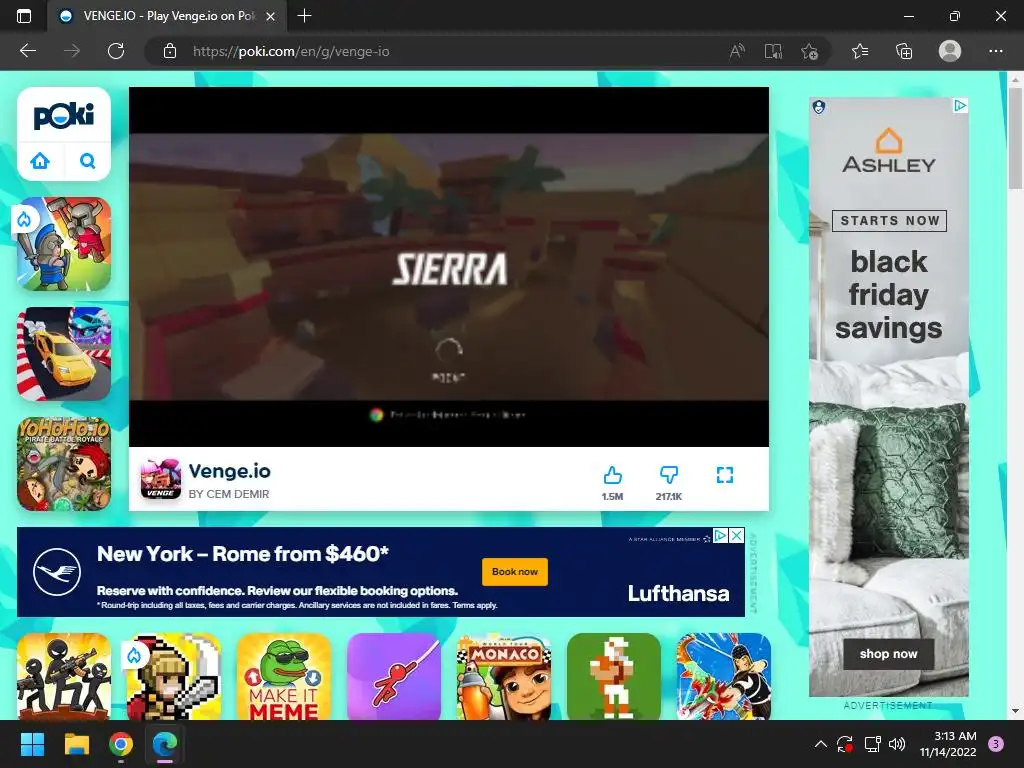Open volume control in tray
Image resolution: width=1024 pixels, height=768 pixels.
click(x=897, y=744)
